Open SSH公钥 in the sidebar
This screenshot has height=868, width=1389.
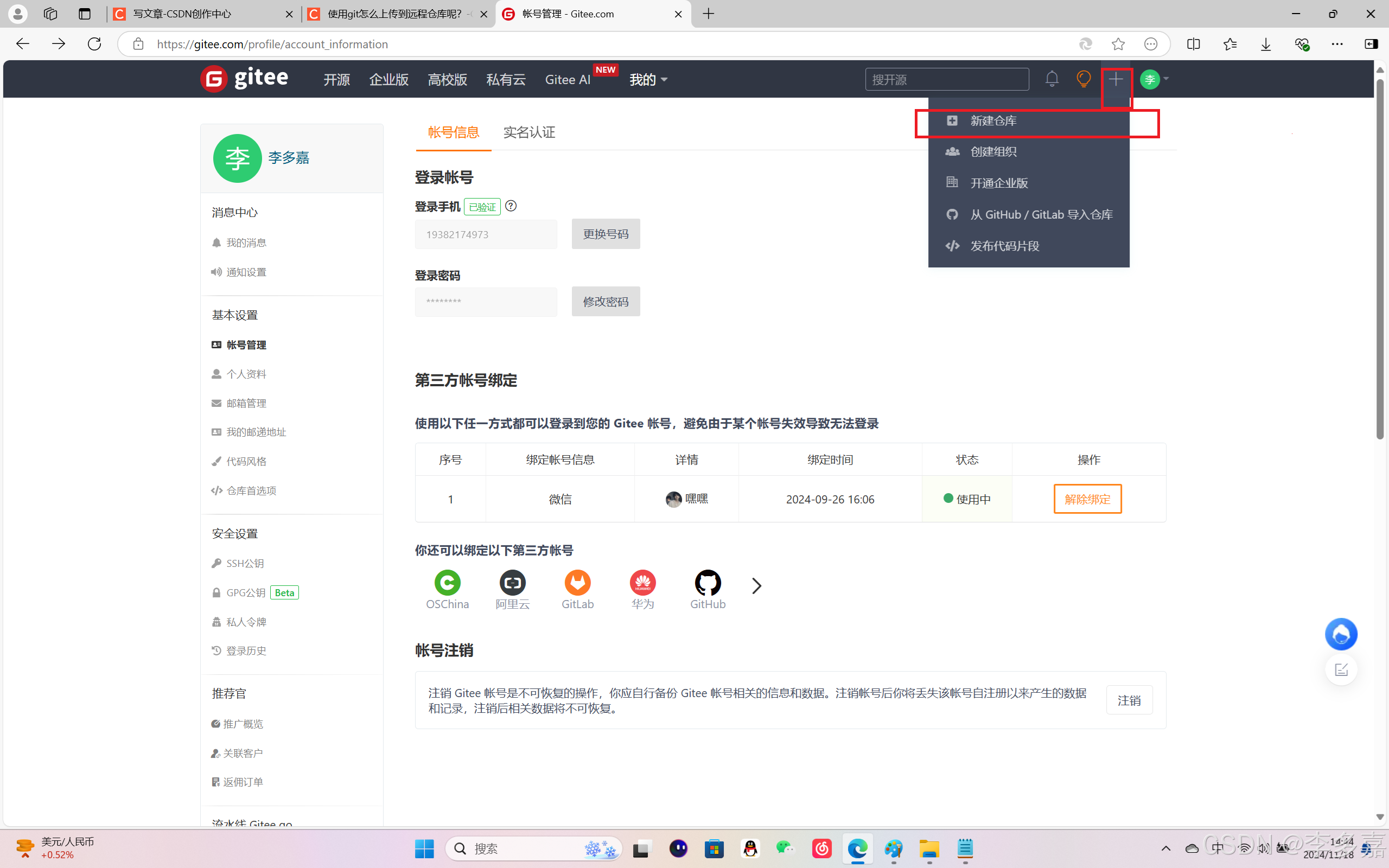pos(245,563)
